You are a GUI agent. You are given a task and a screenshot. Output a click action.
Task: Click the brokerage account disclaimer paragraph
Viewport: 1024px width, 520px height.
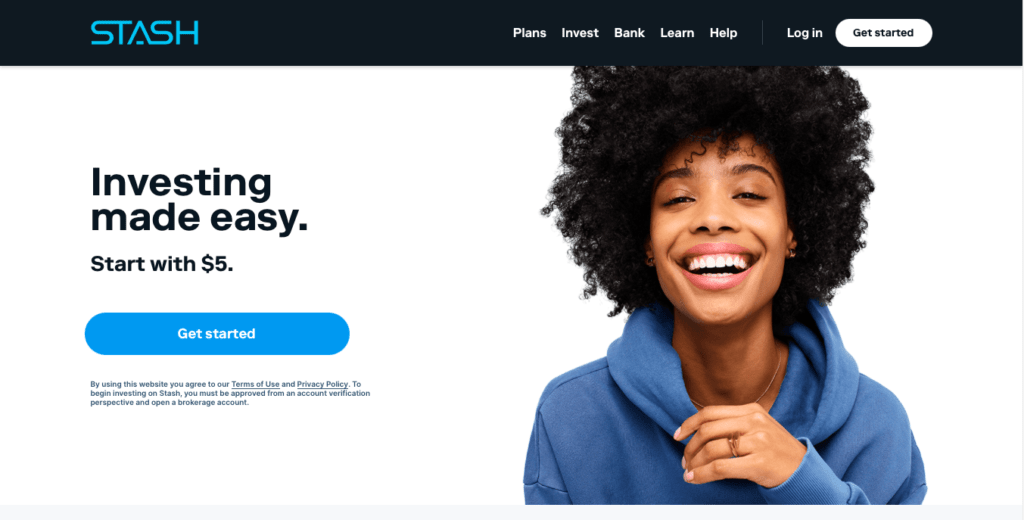click(x=230, y=393)
